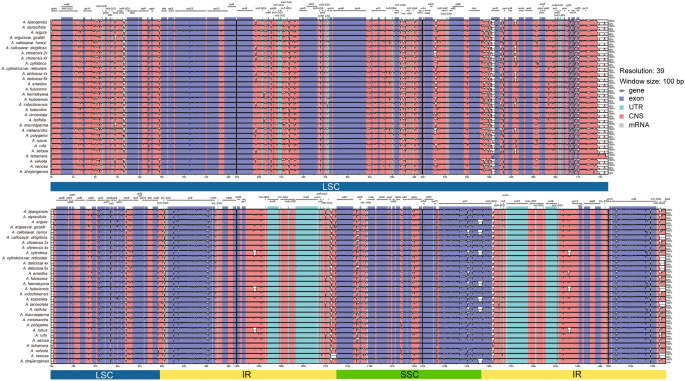685x381 pixels.
Task: Click 'A. zhejiangensis' label in the upper panel
Action: 34,172
